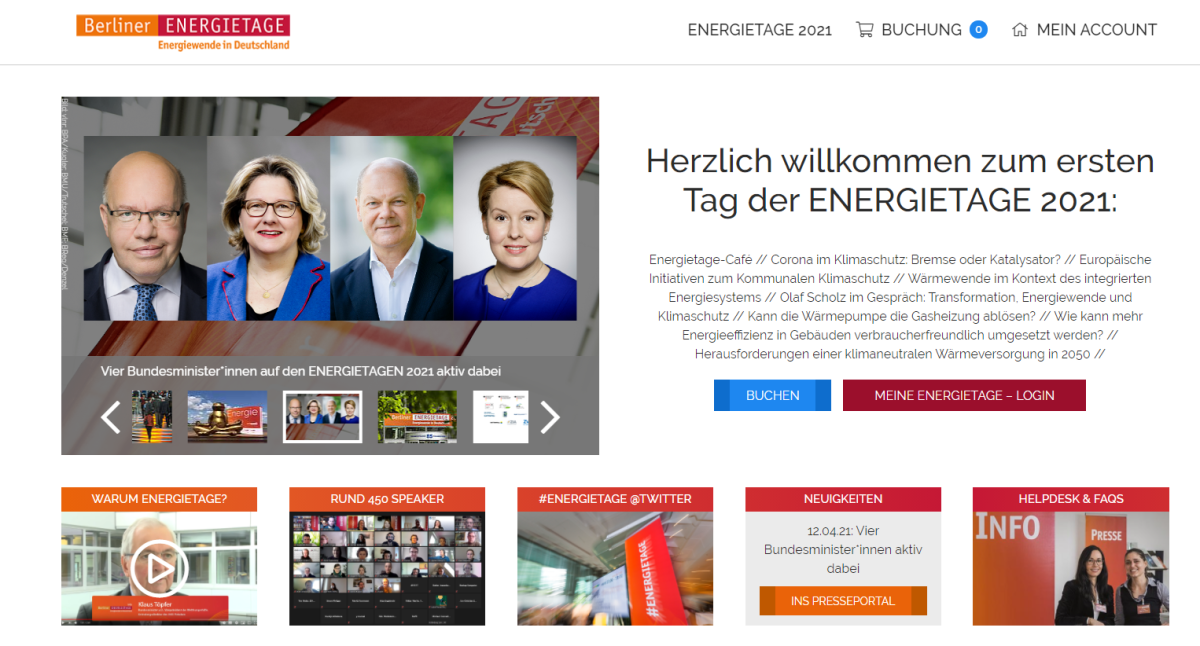Viewport: 1200px width, 646px height.
Task: Click the Berliner Energietage logo
Action: [183, 32]
